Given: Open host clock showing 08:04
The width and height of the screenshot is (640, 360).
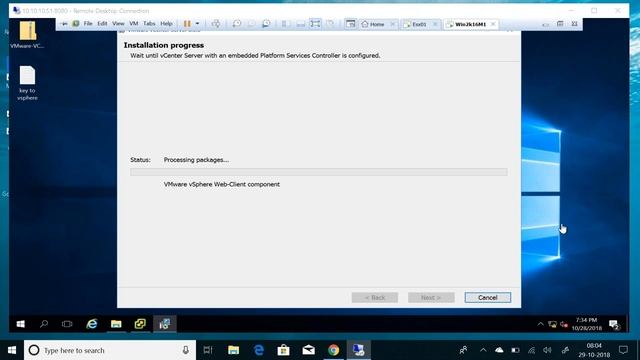Looking at the screenshot, I should pyautogui.click(x=594, y=350).
